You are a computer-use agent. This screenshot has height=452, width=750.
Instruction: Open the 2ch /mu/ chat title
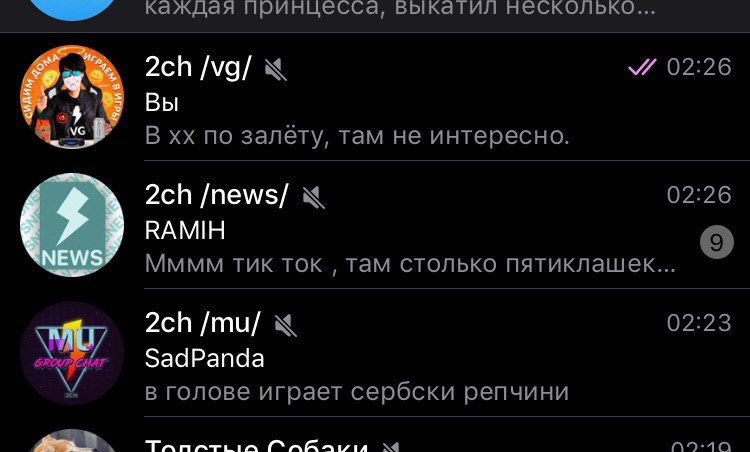(203, 323)
